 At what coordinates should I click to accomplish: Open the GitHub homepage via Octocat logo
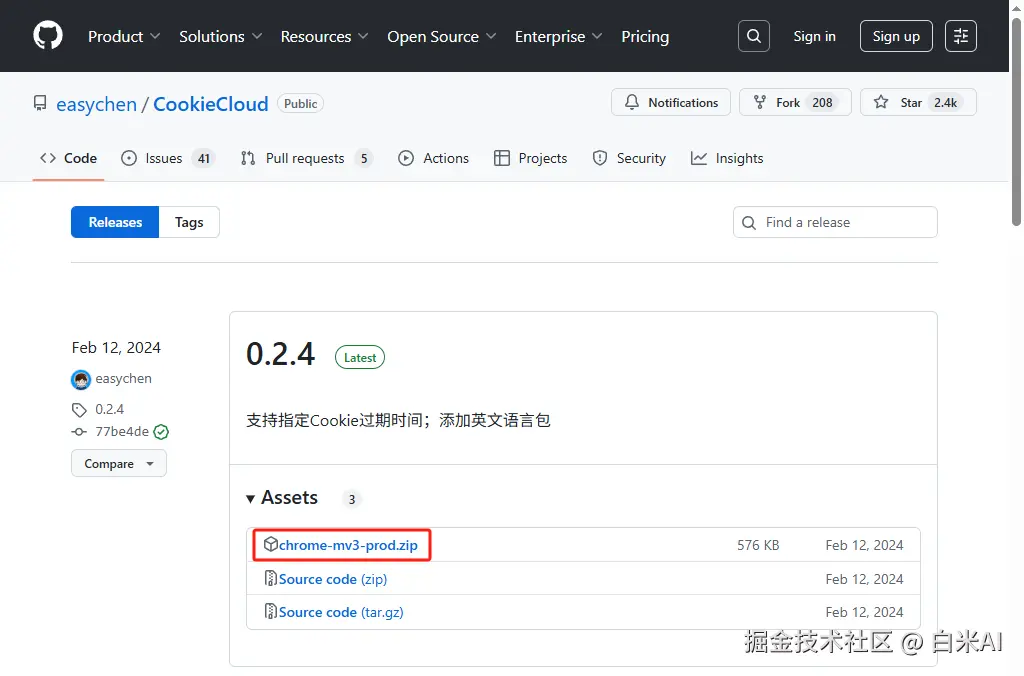48,35
